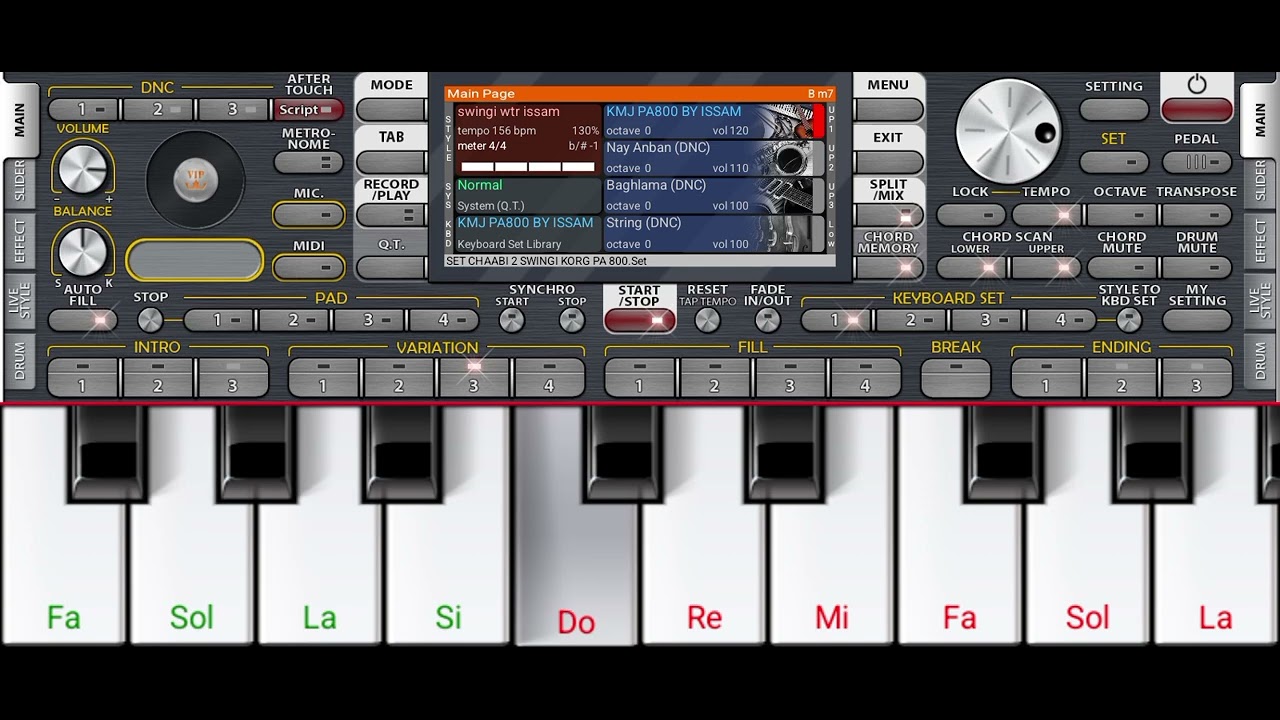Image resolution: width=1280 pixels, height=720 pixels.
Task: Toggle SPLIT/MIX button
Action: click(888, 215)
